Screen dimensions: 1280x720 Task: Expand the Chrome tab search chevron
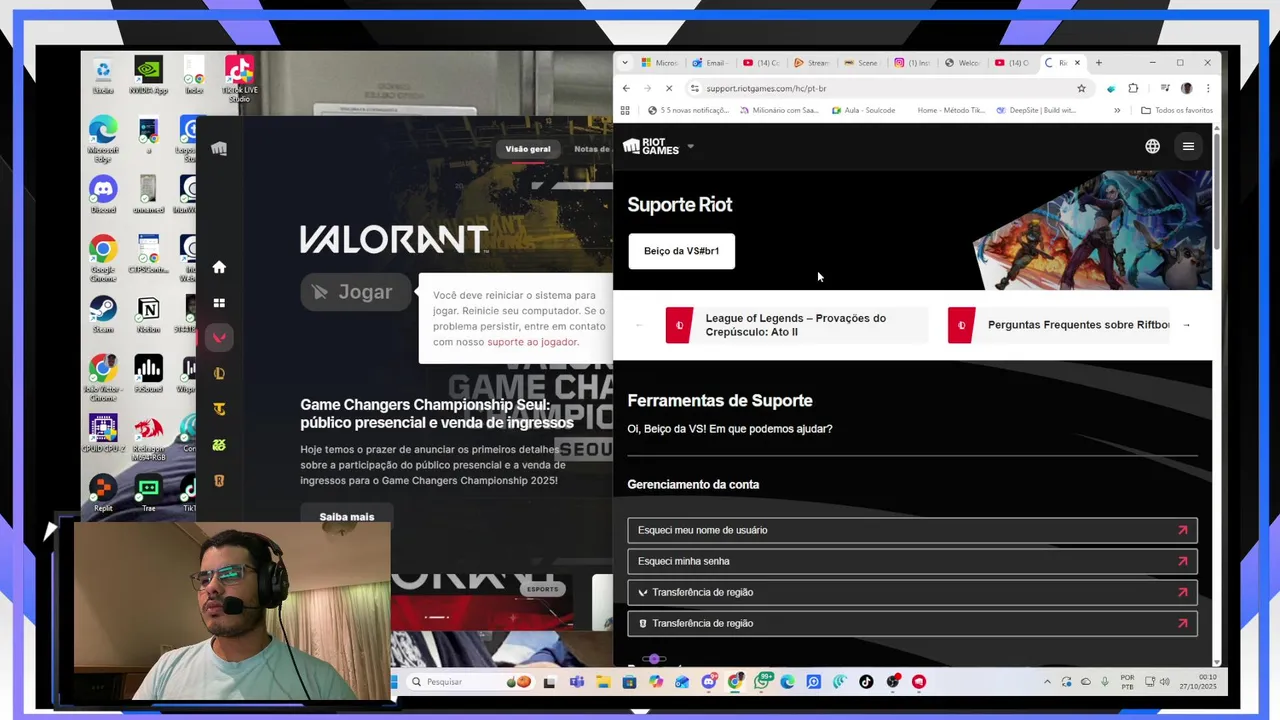[625, 63]
